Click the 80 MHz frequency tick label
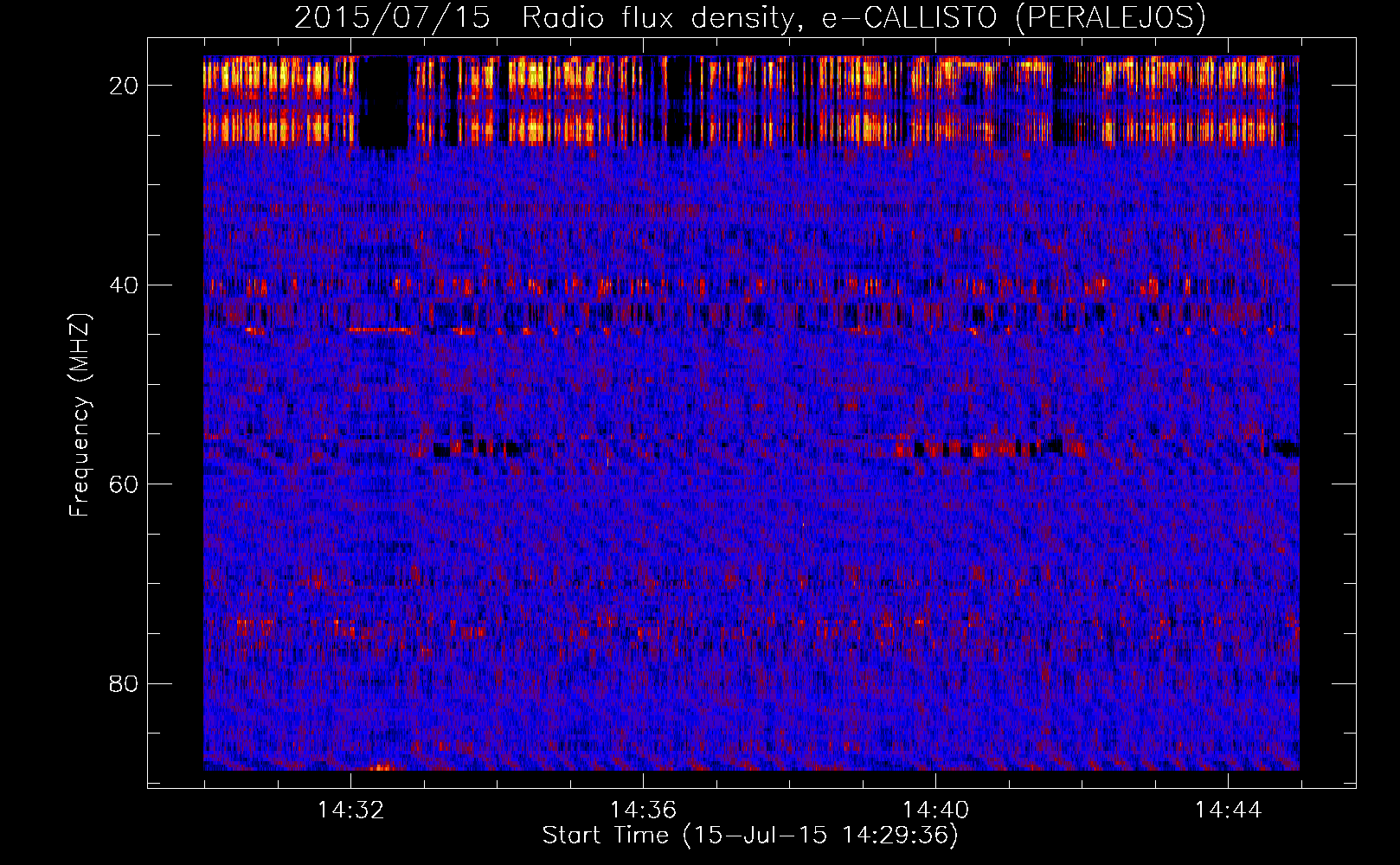The image size is (1400, 865). (124, 683)
